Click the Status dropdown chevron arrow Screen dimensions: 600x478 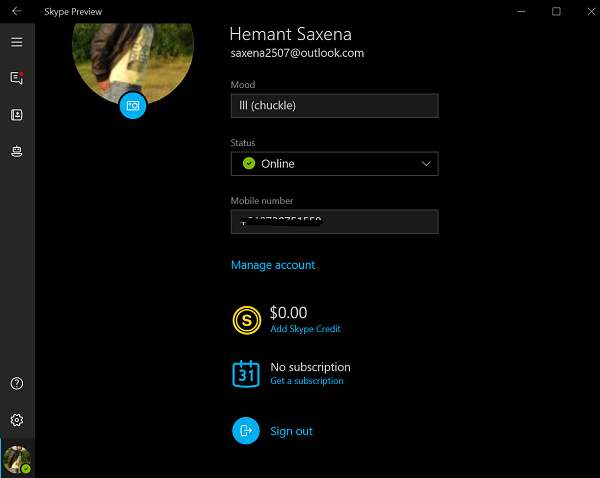pyautogui.click(x=426, y=163)
